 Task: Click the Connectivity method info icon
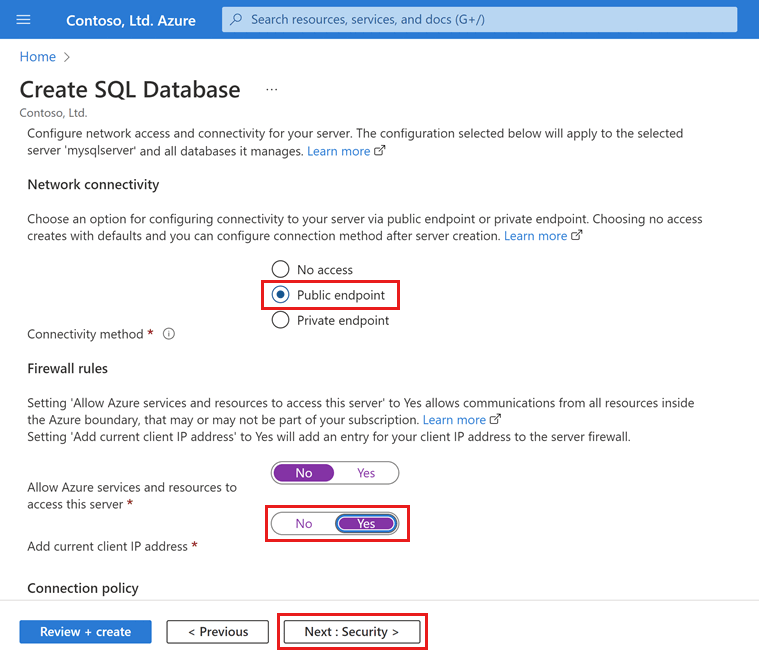[x=168, y=334]
